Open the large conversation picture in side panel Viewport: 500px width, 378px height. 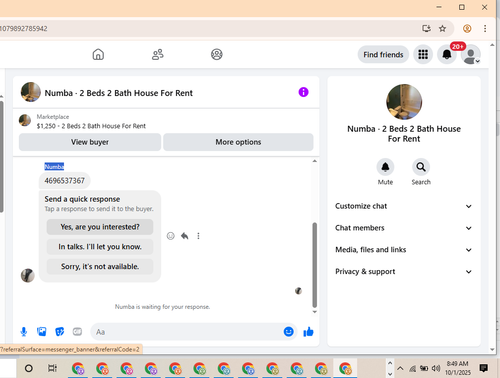tap(404, 102)
